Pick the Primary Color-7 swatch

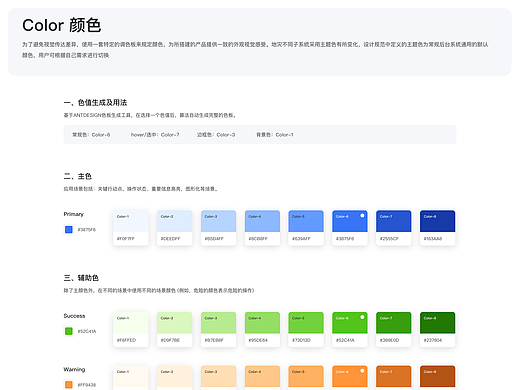pyautogui.click(x=394, y=228)
